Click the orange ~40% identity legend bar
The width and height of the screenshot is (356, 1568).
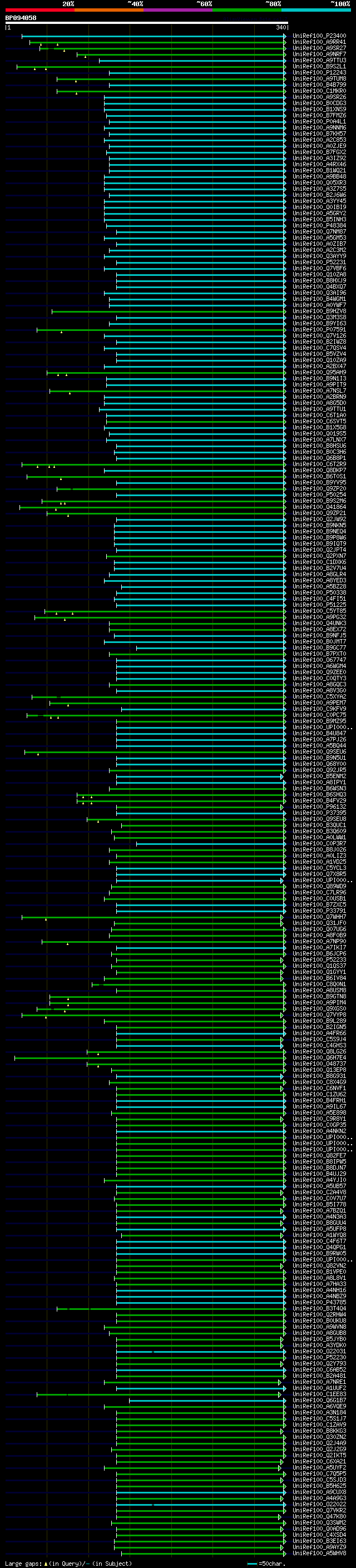109,10
